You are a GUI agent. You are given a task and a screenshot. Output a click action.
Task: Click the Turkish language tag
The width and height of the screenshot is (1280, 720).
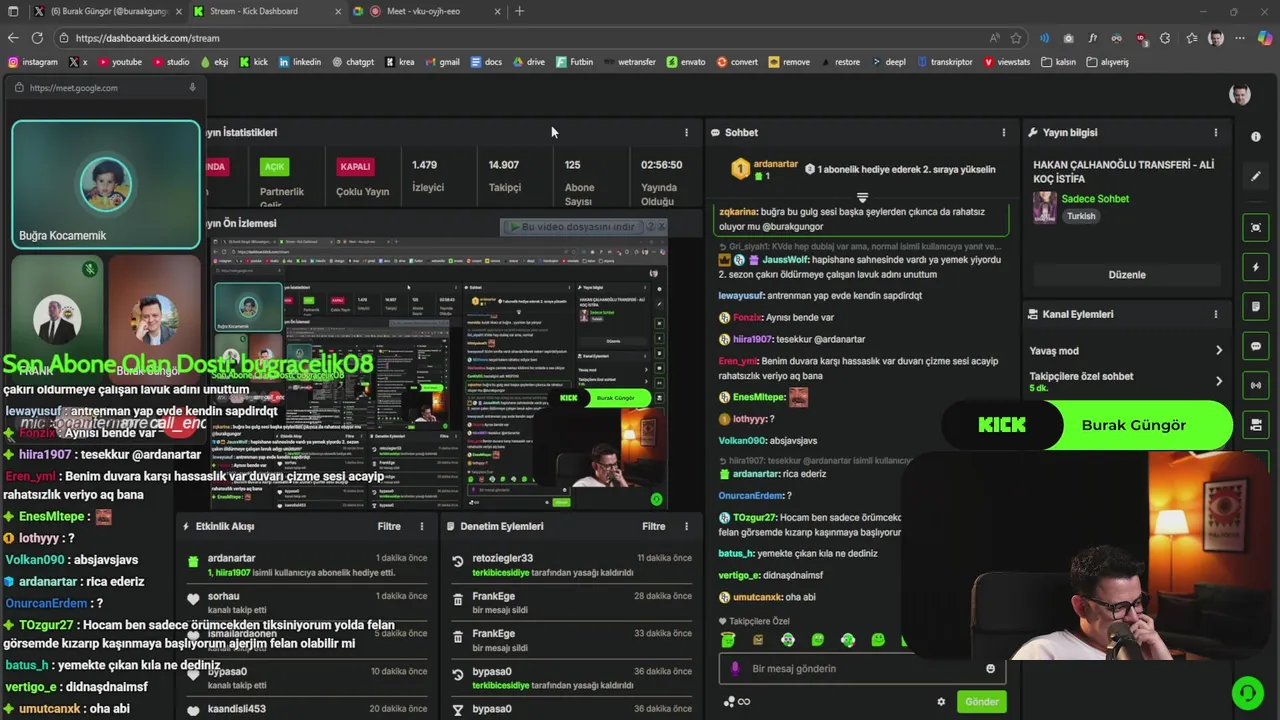coord(1081,216)
